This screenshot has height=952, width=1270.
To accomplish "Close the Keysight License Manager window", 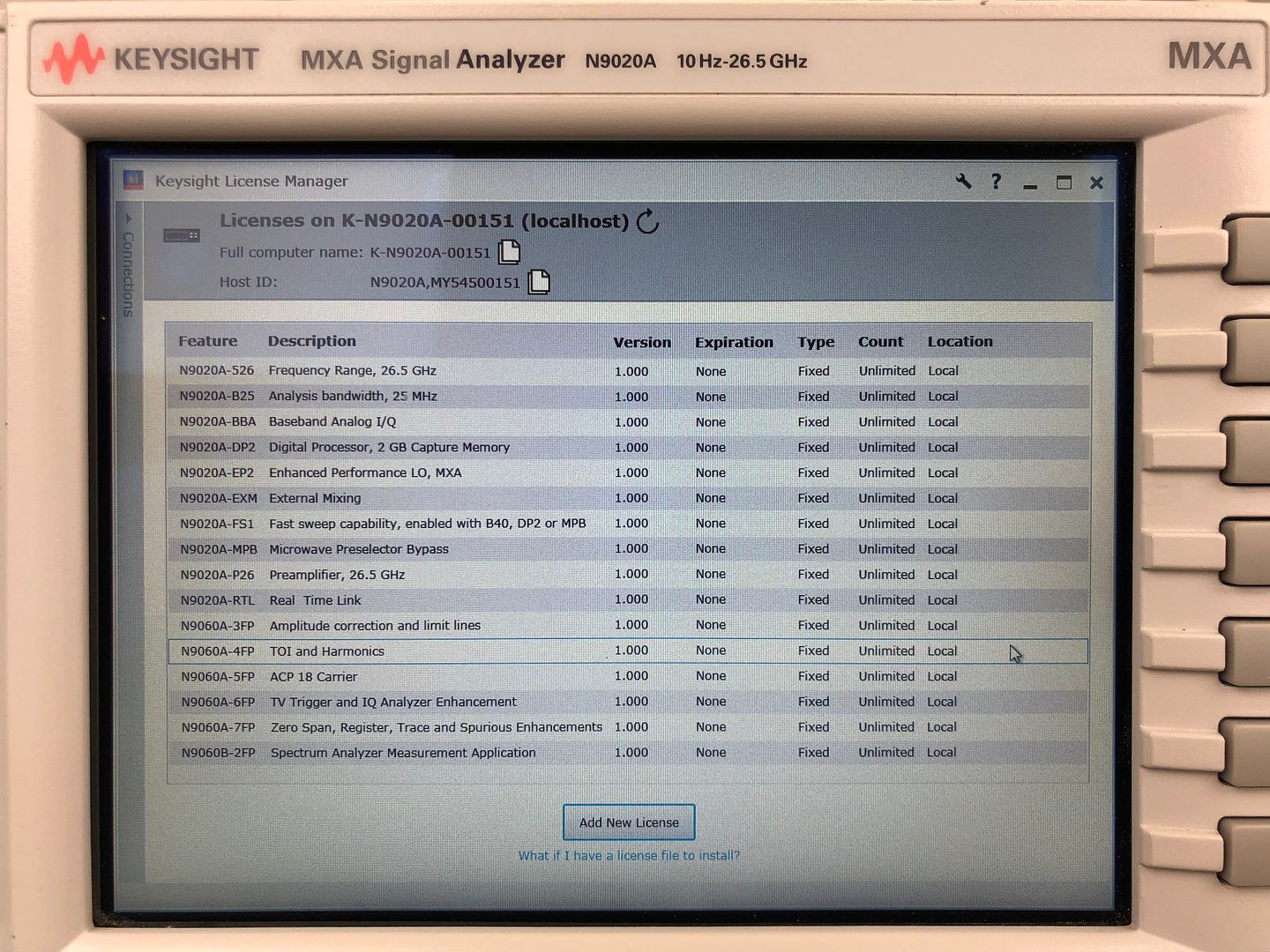I will tap(1096, 182).
